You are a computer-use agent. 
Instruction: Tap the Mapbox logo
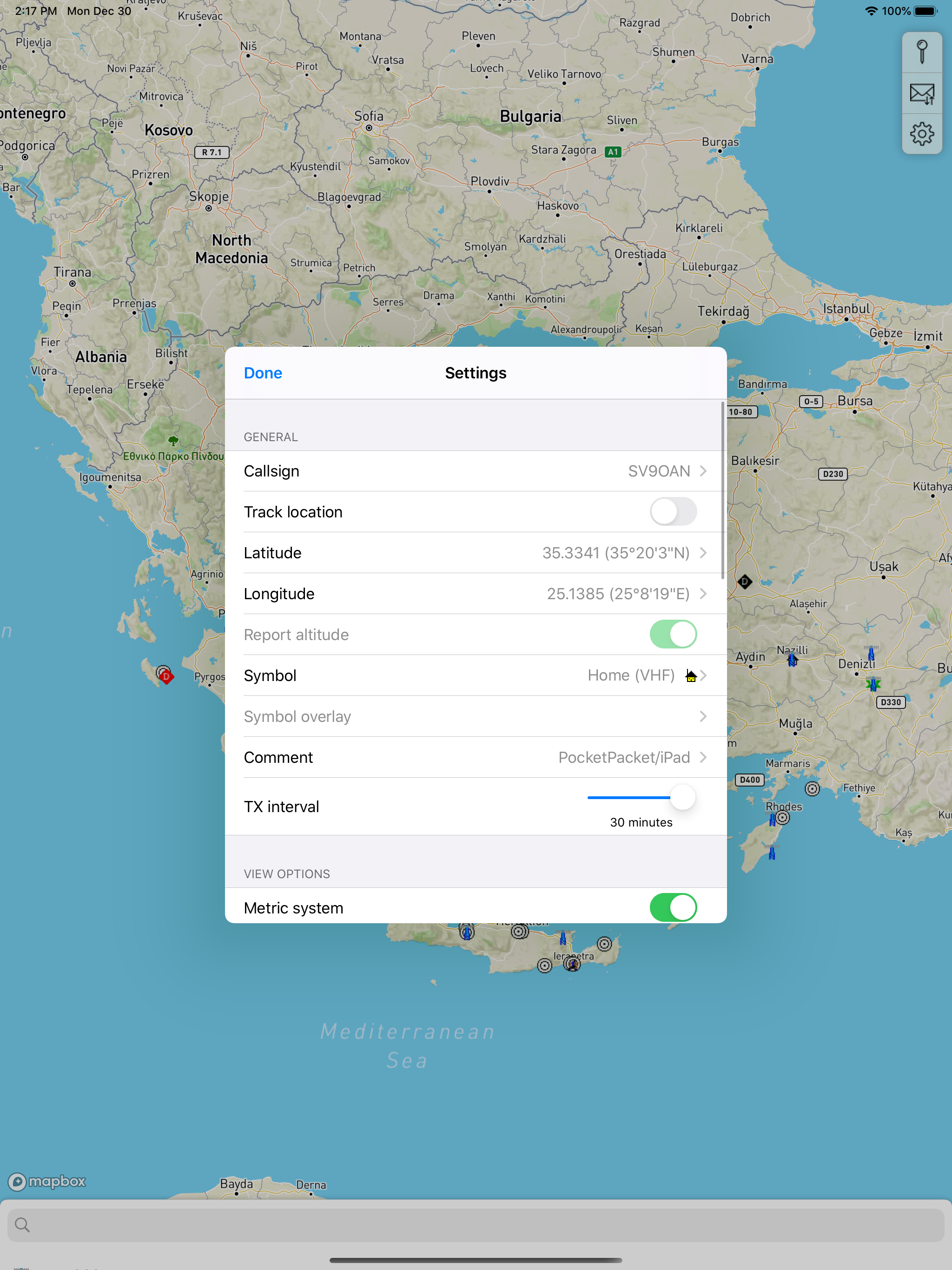(47, 1181)
